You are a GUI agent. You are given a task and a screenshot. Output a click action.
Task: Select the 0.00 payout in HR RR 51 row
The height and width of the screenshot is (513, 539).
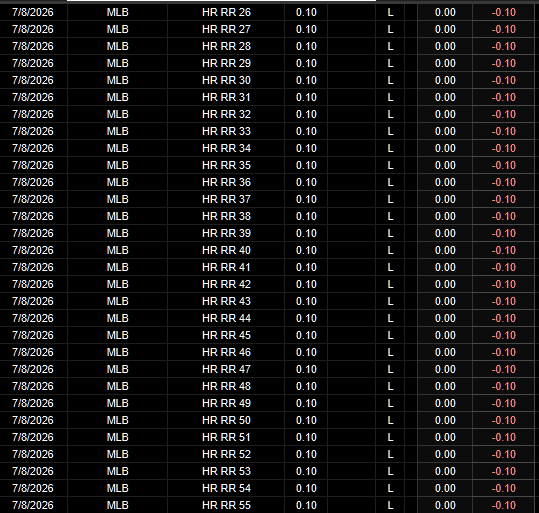[x=445, y=437]
